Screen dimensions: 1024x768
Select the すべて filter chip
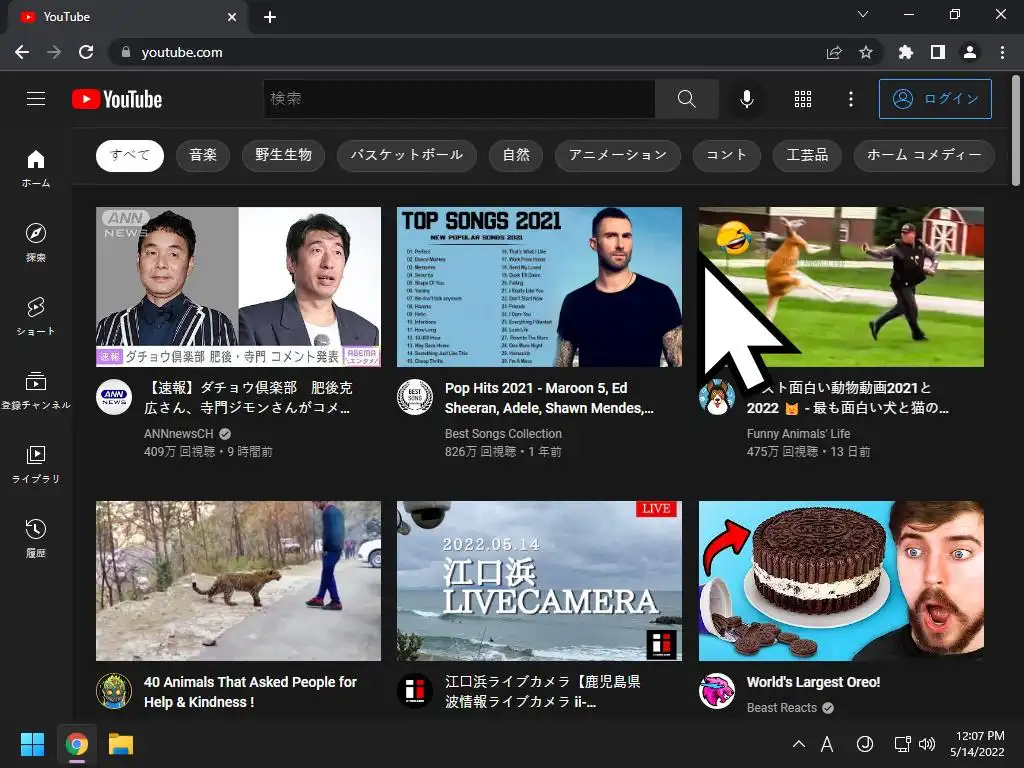click(x=130, y=155)
